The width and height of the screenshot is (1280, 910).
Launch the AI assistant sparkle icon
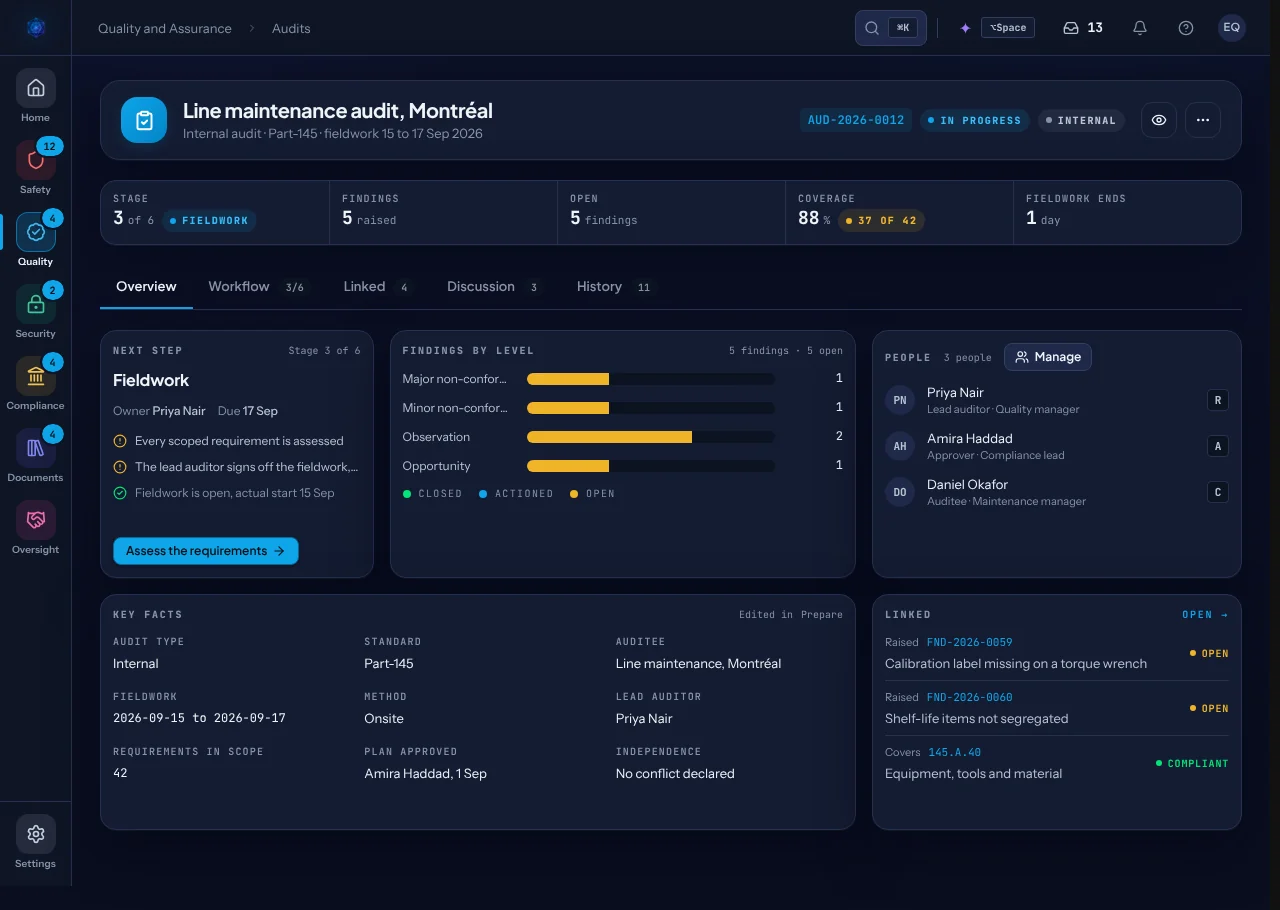tap(965, 28)
